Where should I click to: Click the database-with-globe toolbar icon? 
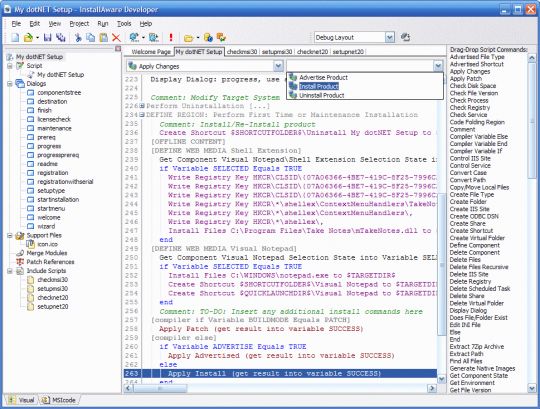click(x=208, y=37)
